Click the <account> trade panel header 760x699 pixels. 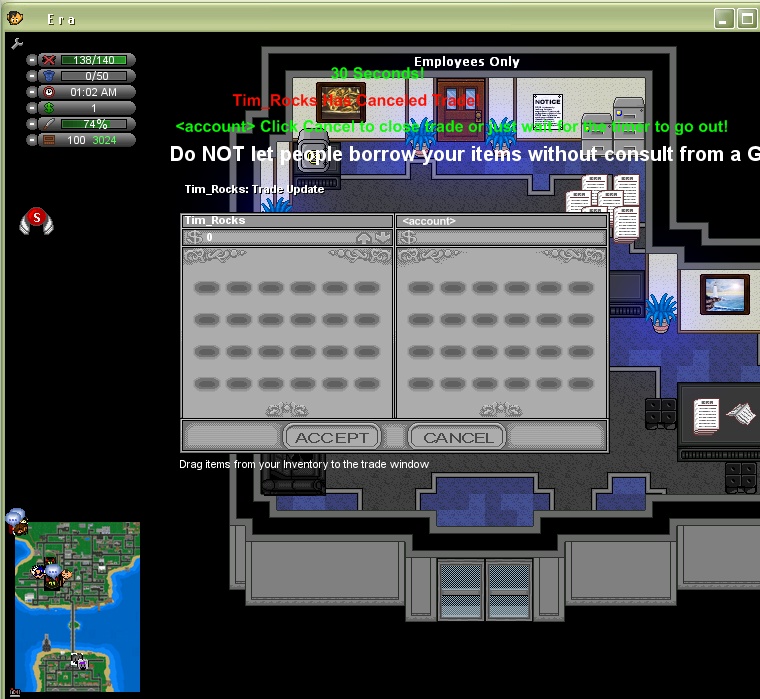[502, 221]
